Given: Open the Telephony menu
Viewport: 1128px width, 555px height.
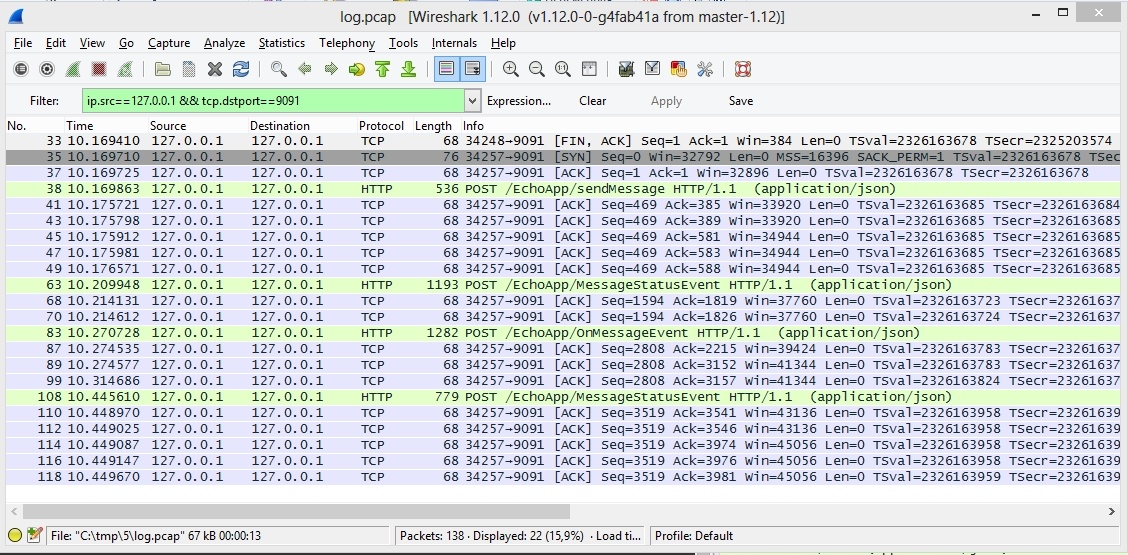Looking at the screenshot, I should pos(346,43).
